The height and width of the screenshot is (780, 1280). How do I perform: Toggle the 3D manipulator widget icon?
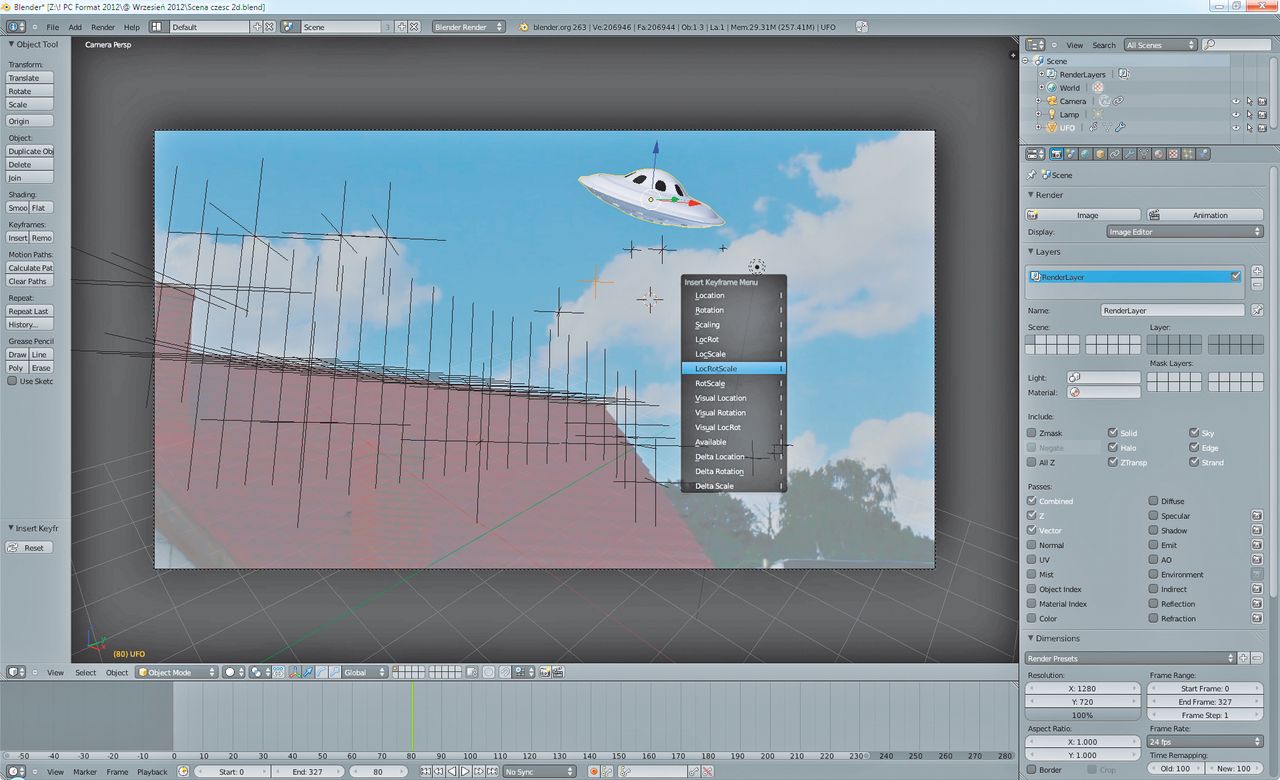click(295, 672)
